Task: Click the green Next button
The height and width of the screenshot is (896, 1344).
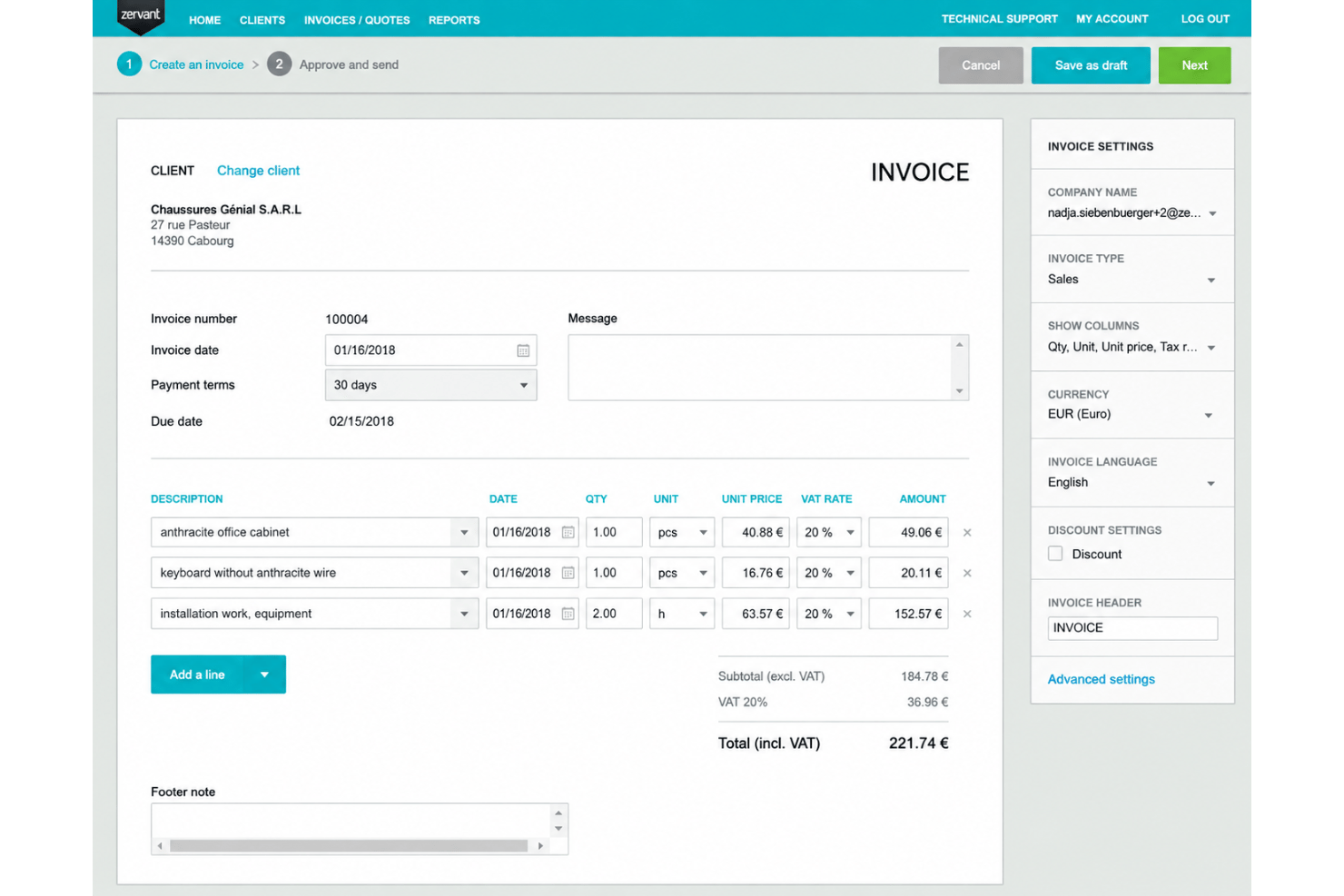Action: [x=1194, y=65]
